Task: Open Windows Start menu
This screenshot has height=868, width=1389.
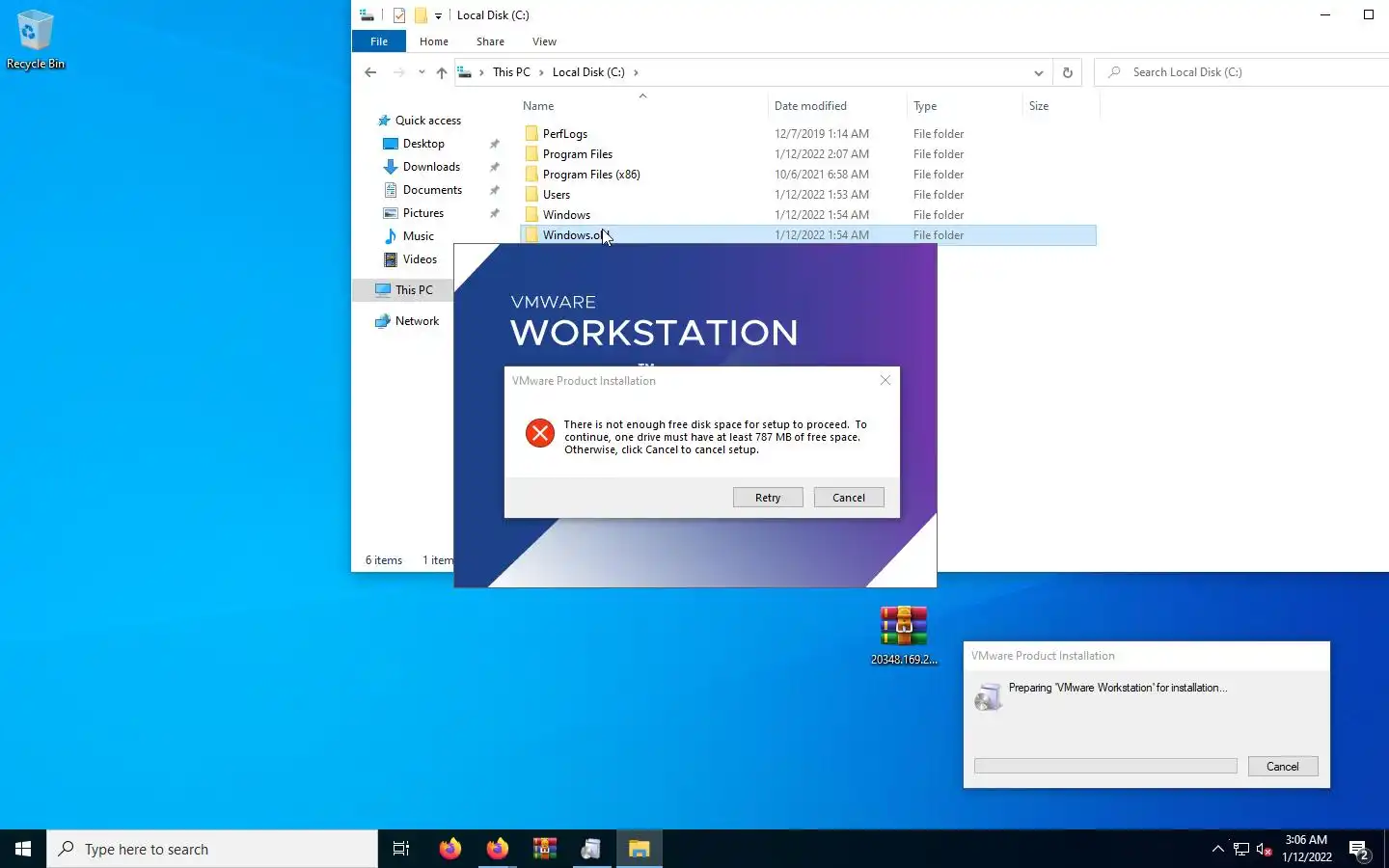Action: 23,849
